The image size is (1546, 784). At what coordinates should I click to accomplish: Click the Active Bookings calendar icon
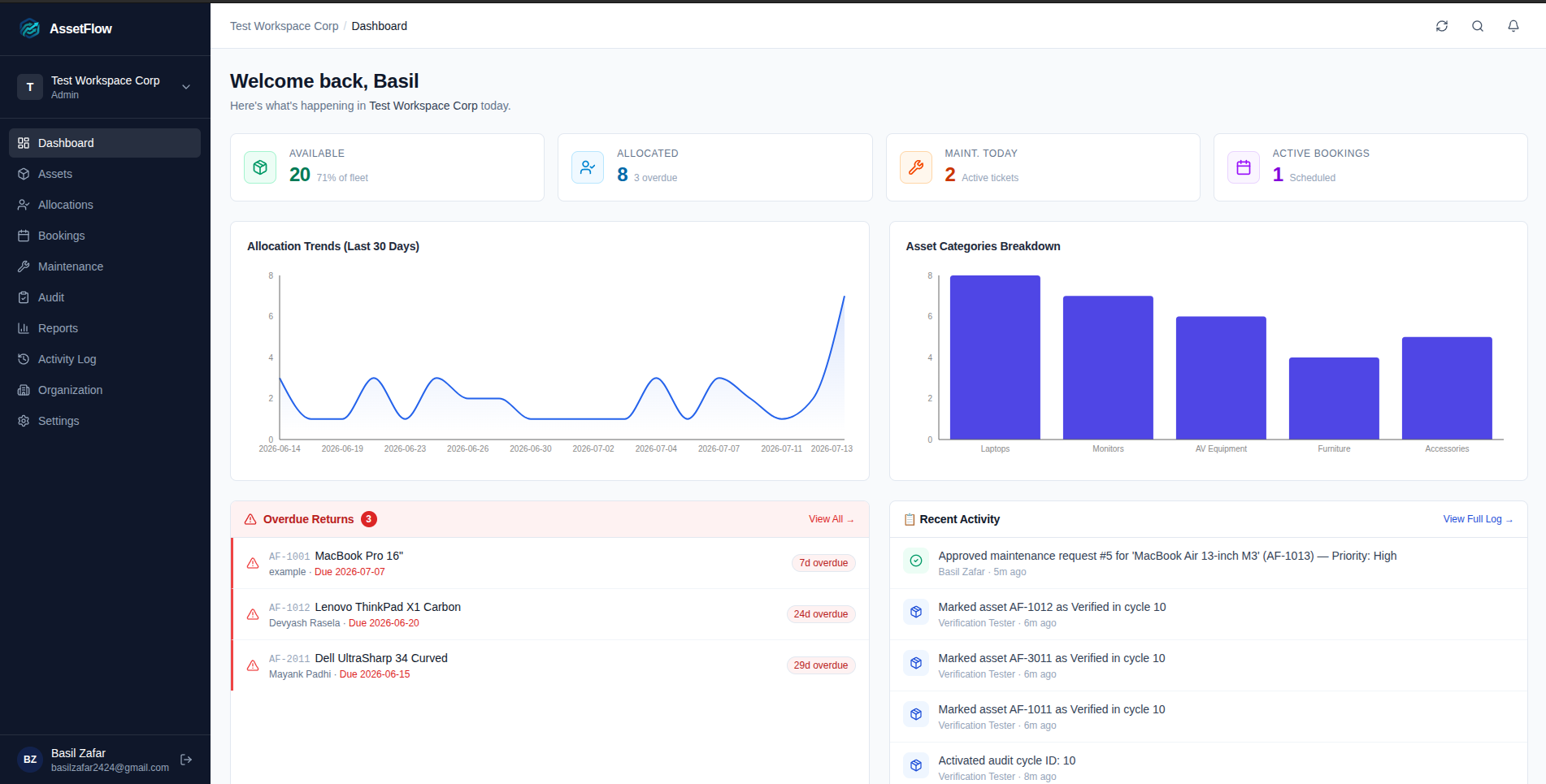1244,167
